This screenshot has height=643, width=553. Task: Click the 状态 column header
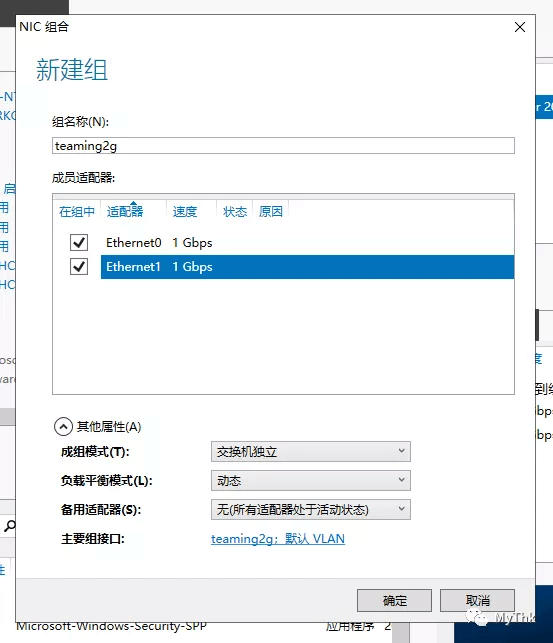coord(235,212)
